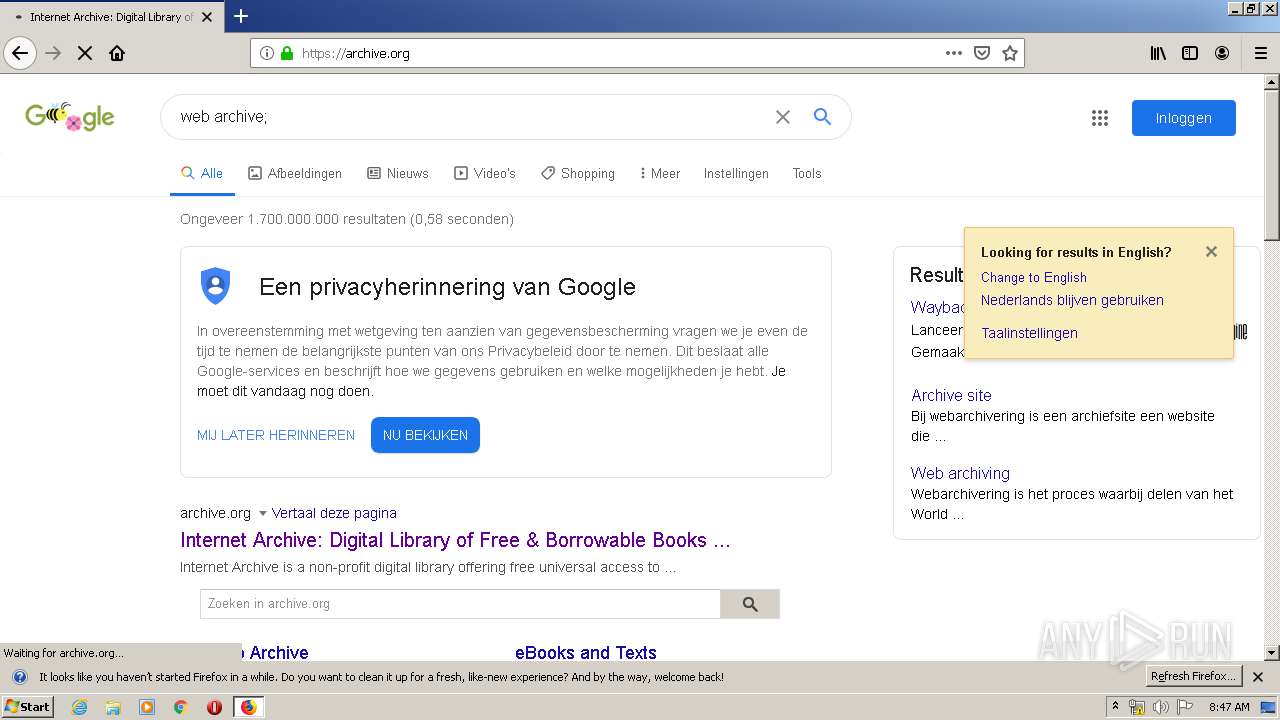Click the Google doodle logo
The image size is (1280, 720).
(x=70, y=117)
